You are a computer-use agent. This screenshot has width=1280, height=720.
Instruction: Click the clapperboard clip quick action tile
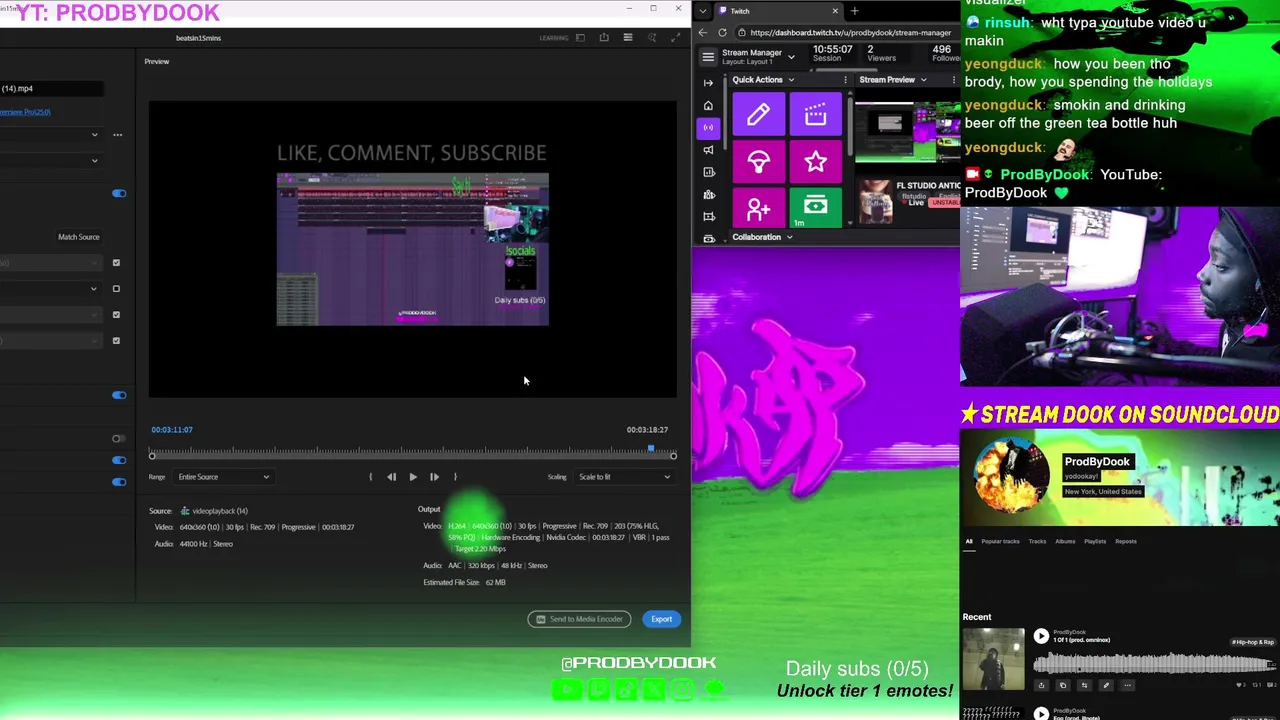(x=816, y=115)
